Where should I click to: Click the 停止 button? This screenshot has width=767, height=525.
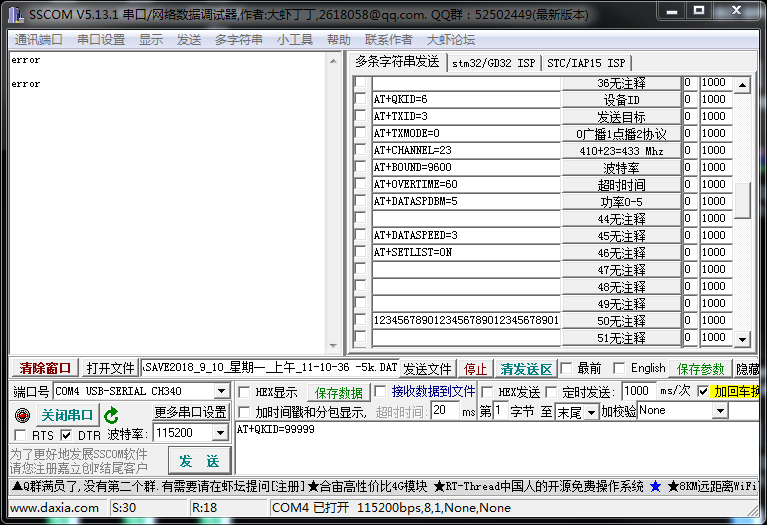475,369
